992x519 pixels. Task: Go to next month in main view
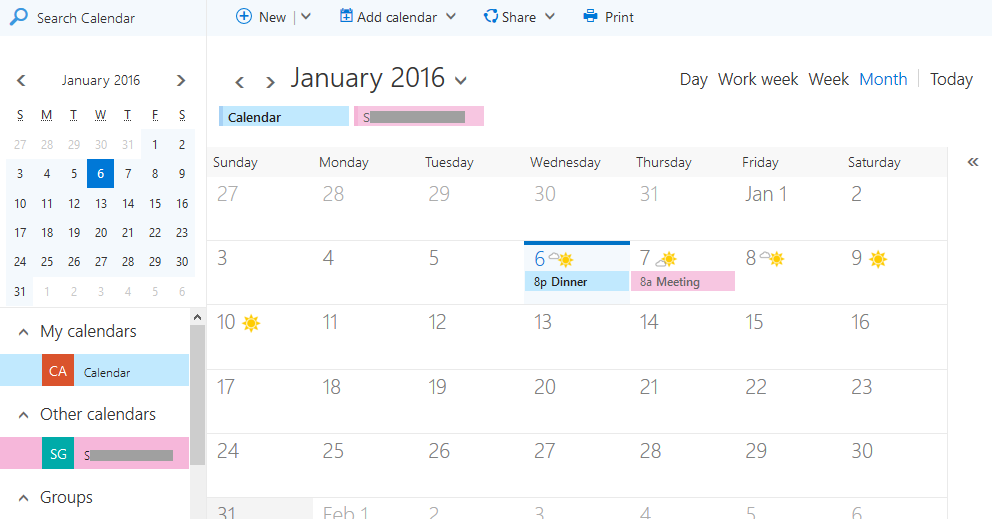(270, 82)
